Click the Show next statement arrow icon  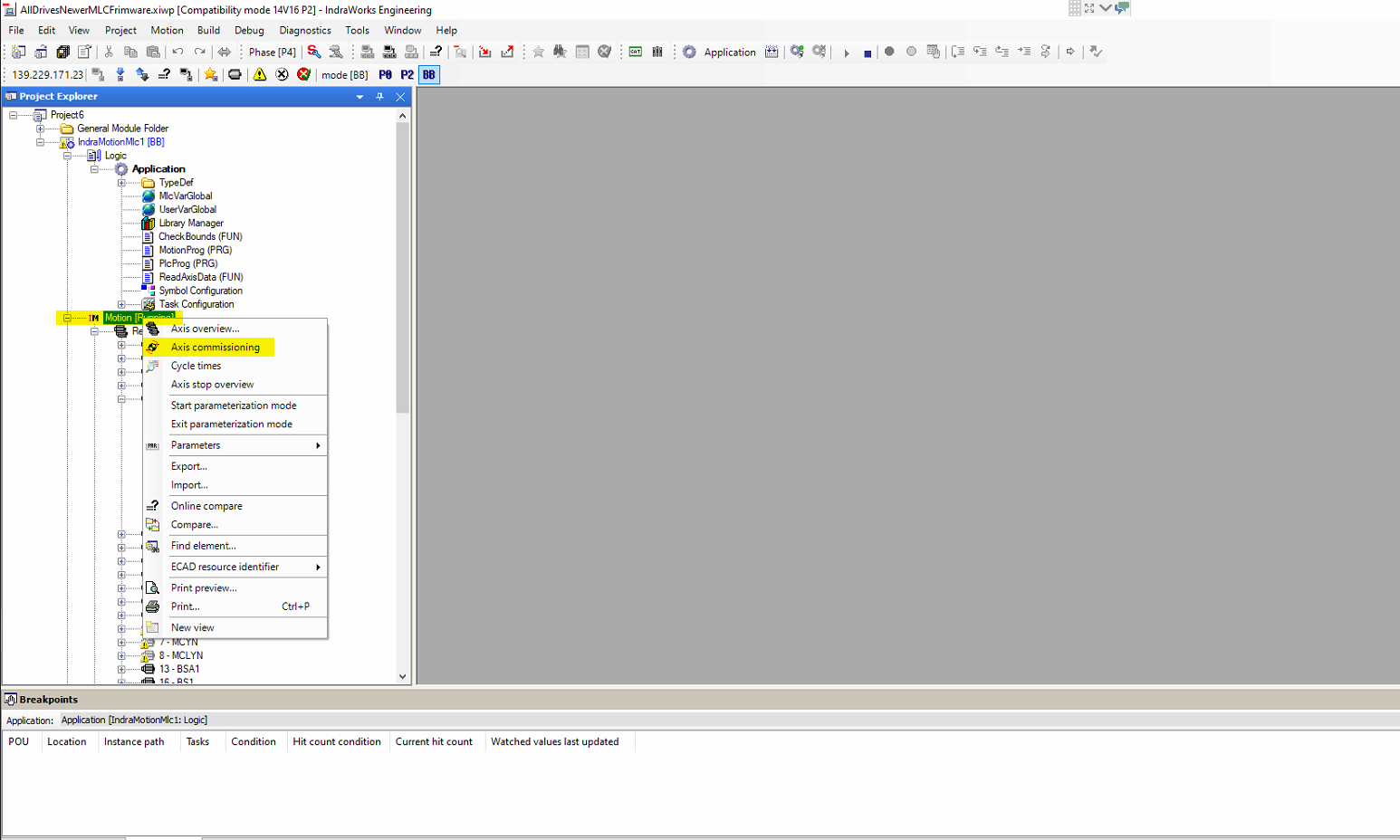click(1070, 52)
